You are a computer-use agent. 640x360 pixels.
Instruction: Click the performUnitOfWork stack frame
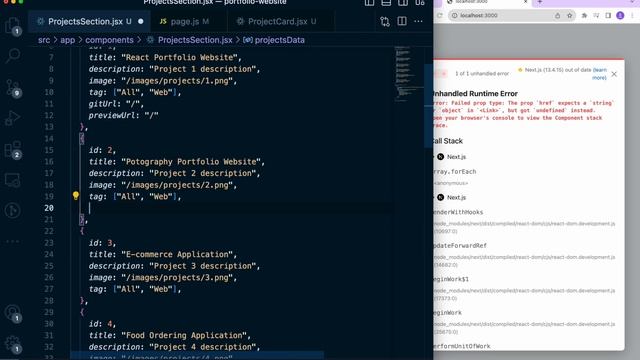point(462,346)
